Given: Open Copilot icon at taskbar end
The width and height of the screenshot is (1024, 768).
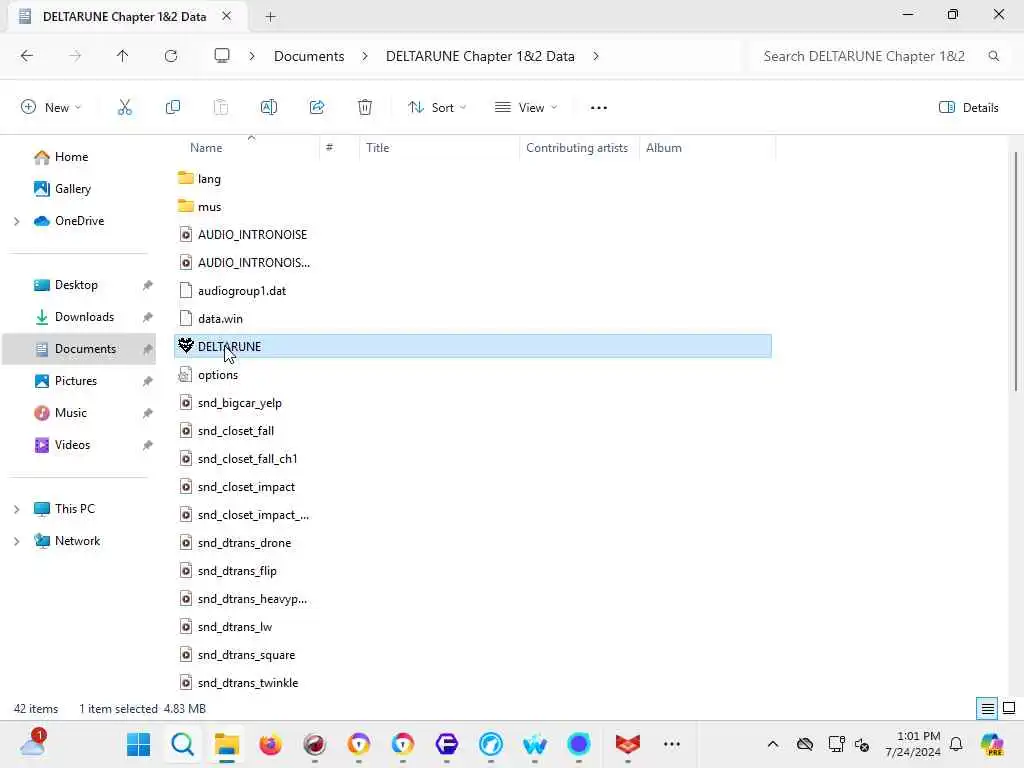Looking at the screenshot, I should [993, 744].
